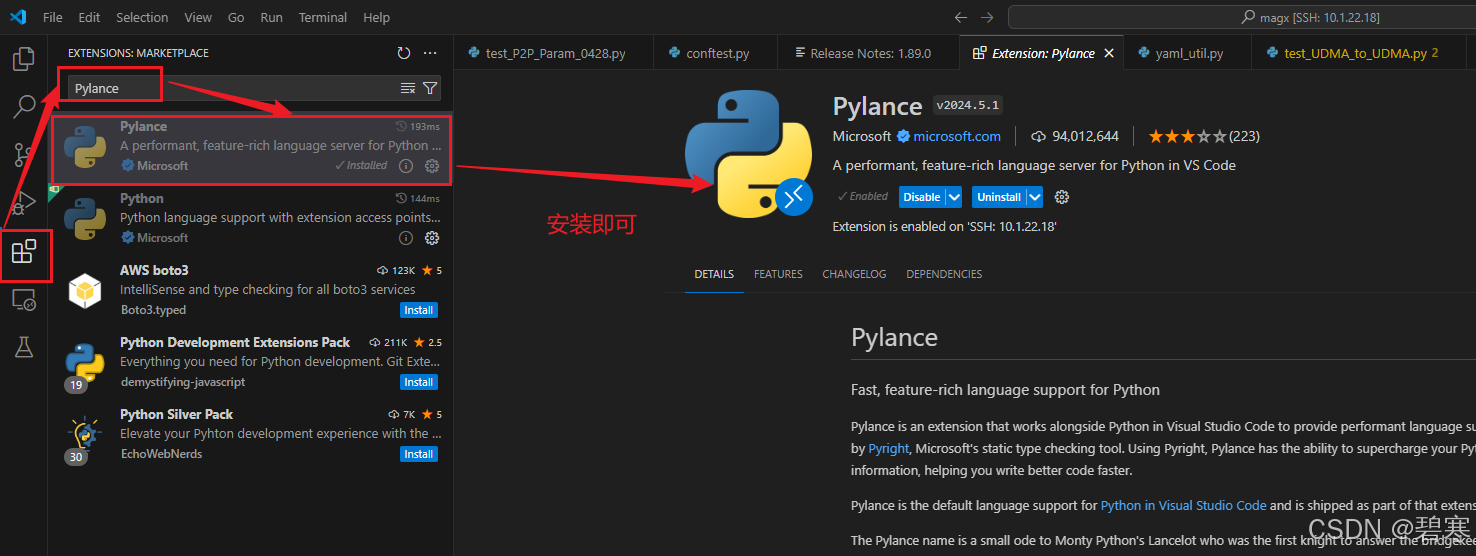Click the 94,012,644 install count
The height and width of the screenshot is (556, 1476).
pyautogui.click(x=1075, y=136)
